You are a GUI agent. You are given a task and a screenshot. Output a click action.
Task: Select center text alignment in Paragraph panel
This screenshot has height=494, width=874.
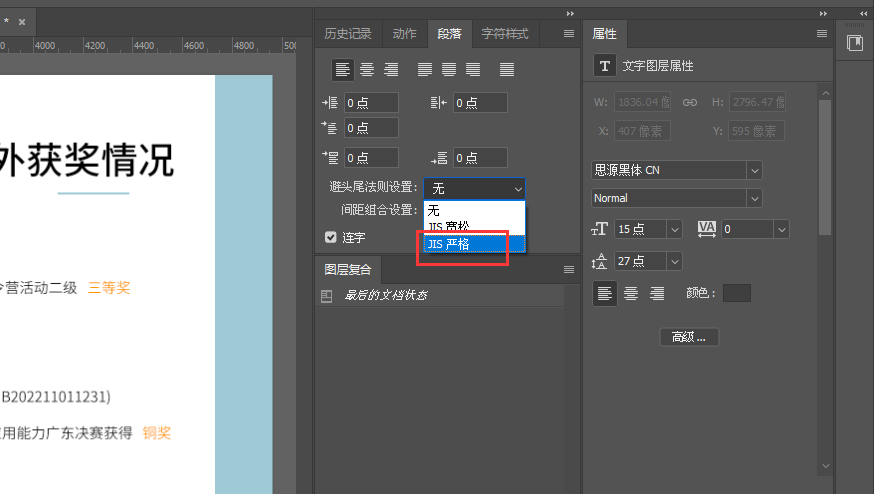tap(367, 70)
